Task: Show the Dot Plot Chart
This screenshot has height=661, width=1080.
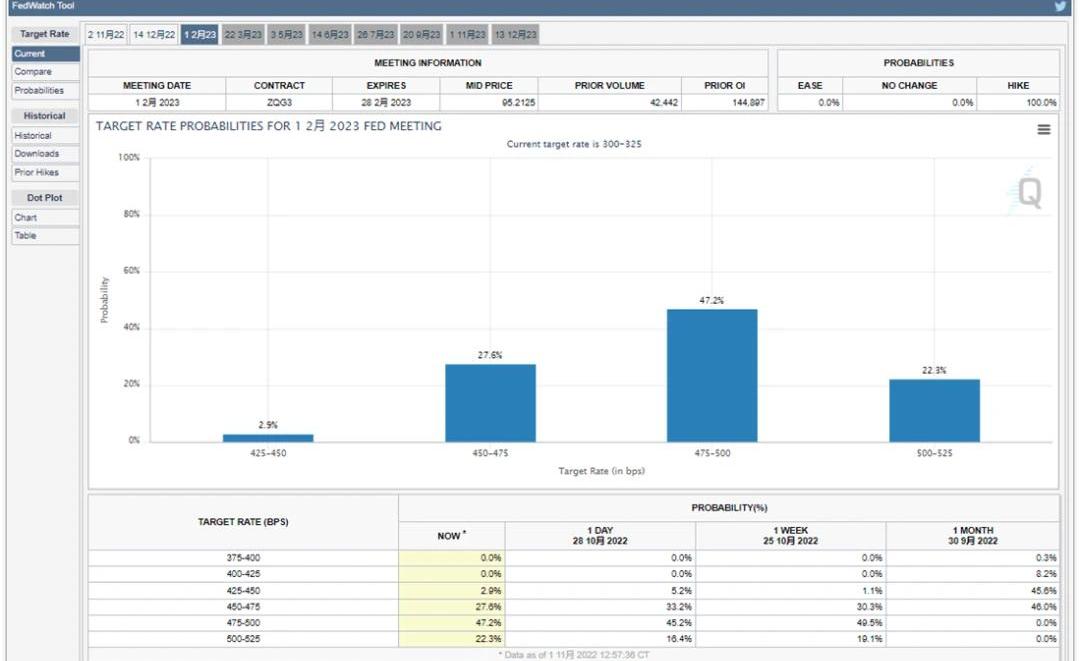Action: (26, 217)
